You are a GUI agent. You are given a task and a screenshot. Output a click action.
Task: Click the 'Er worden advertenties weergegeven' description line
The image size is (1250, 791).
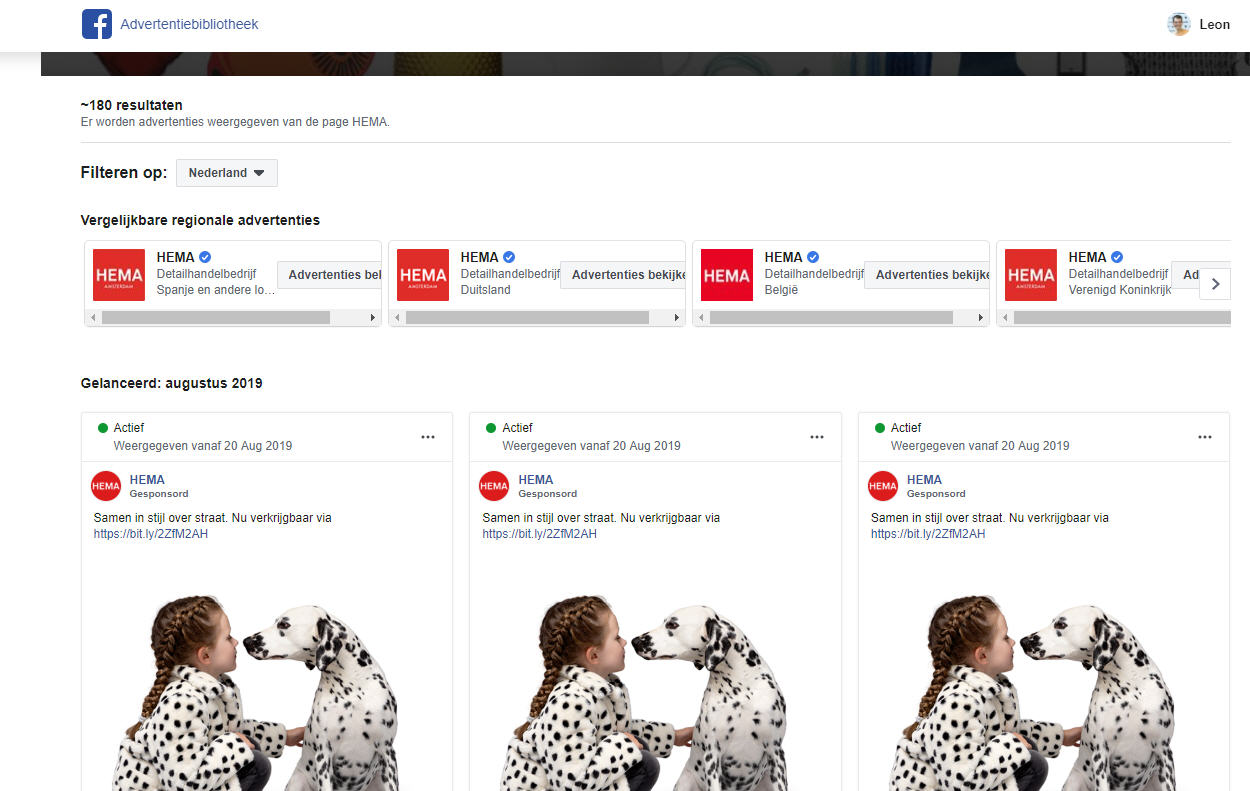click(x=235, y=122)
